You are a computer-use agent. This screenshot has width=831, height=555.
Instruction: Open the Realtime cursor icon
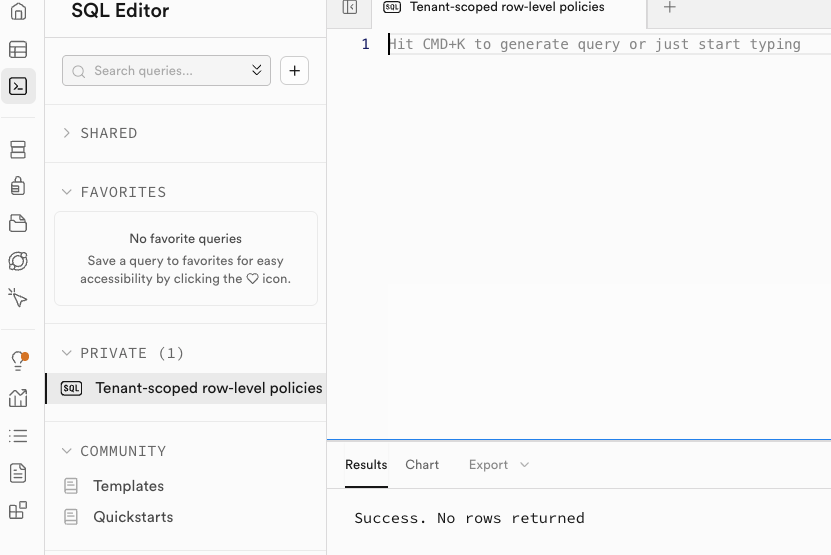point(18,297)
